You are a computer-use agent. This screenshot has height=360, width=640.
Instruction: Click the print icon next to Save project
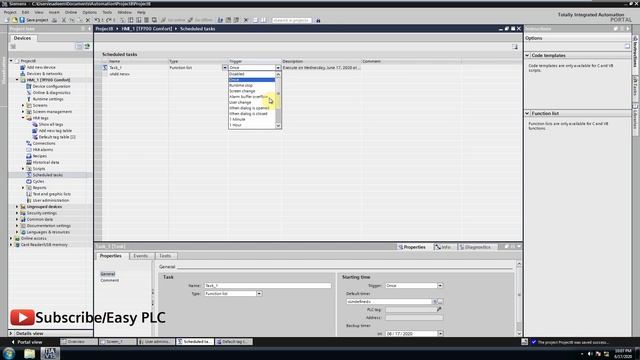(x=54, y=20)
